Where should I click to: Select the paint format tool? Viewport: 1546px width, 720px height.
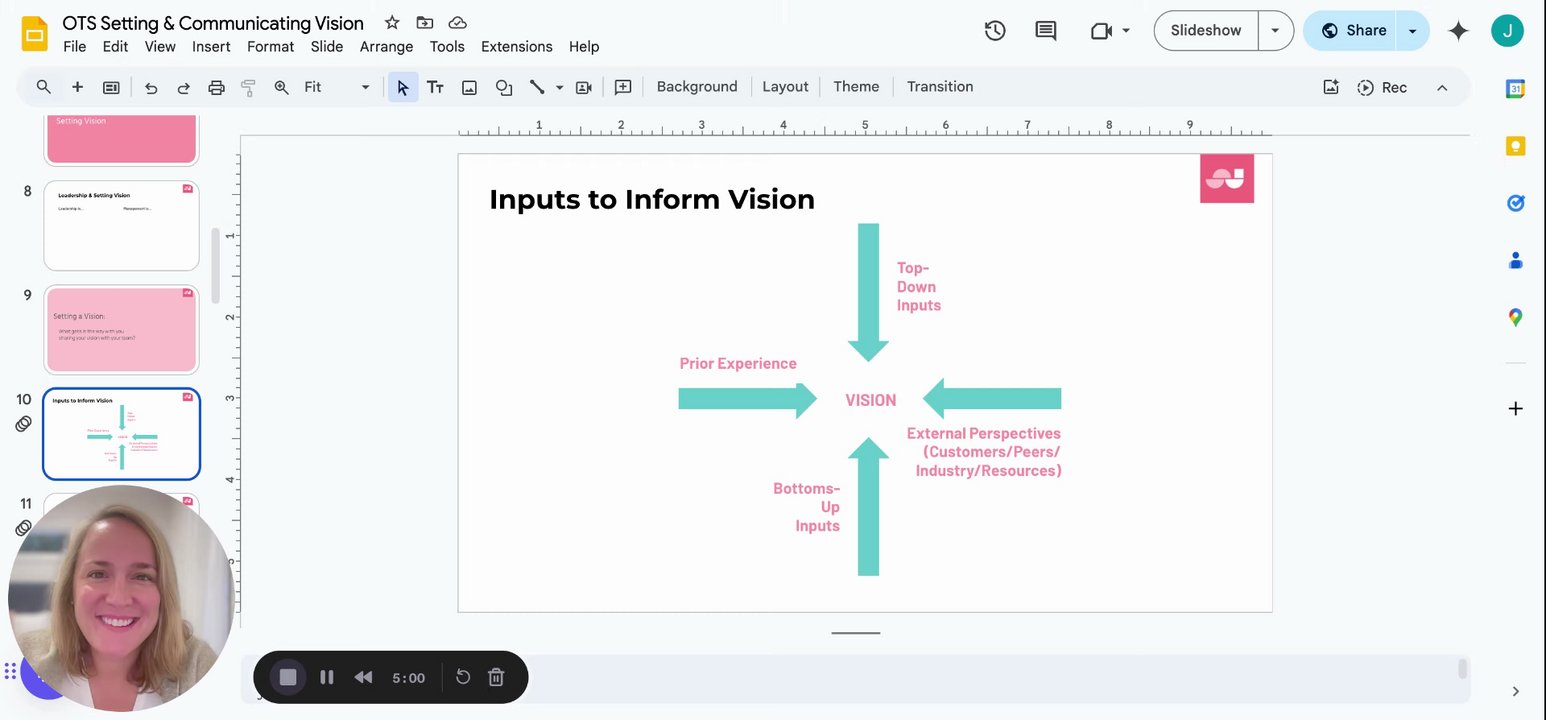(249, 87)
